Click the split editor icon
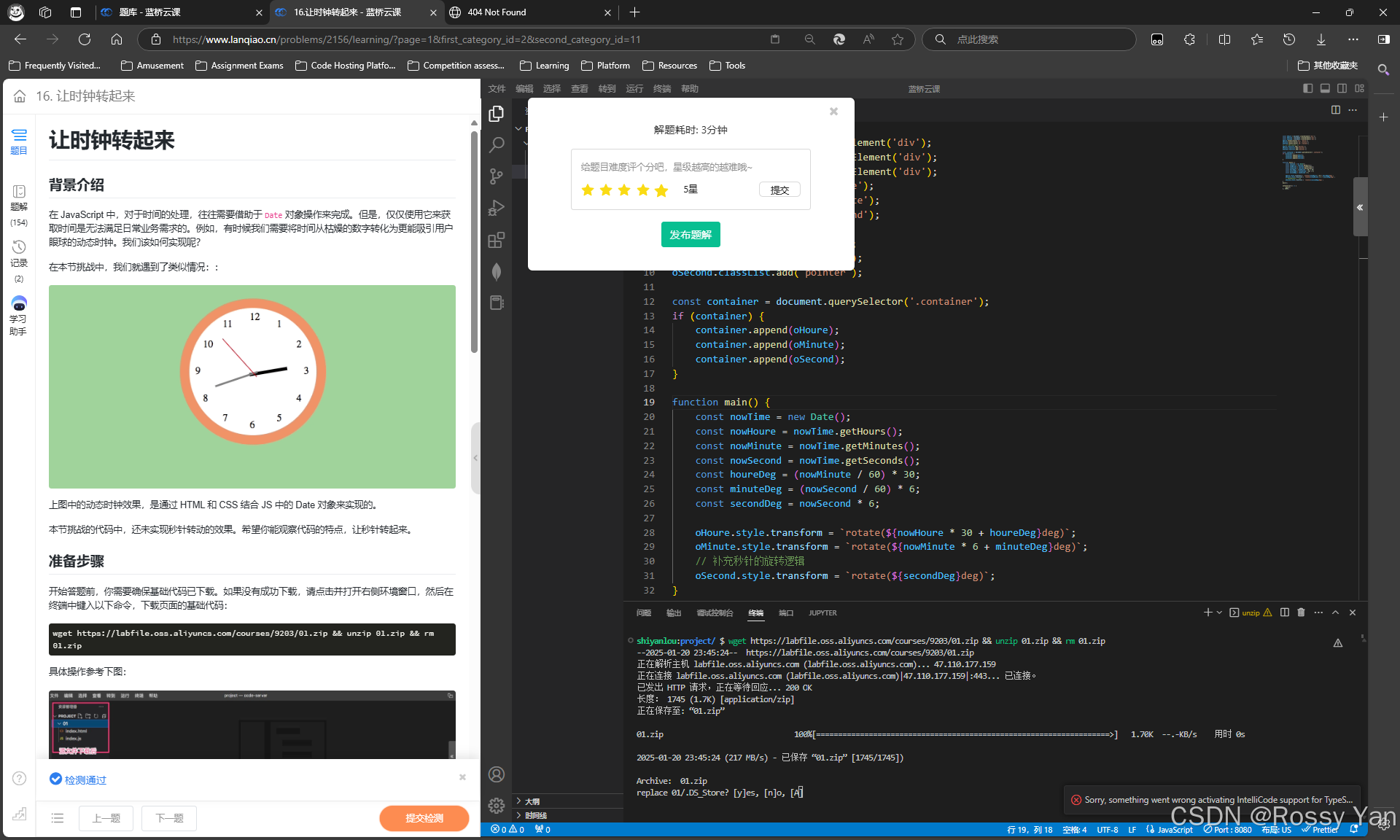 click(1335, 110)
